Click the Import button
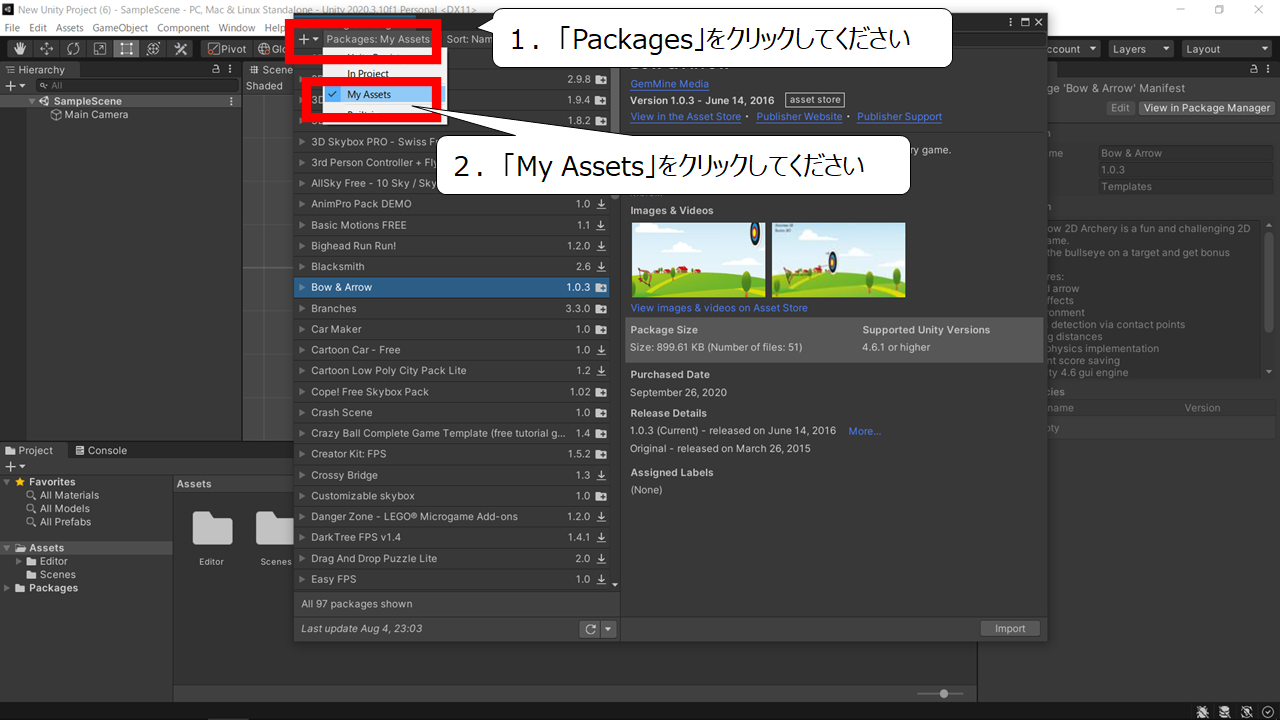The width and height of the screenshot is (1280, 720). pyautogui.click(x=1010, y=629)
